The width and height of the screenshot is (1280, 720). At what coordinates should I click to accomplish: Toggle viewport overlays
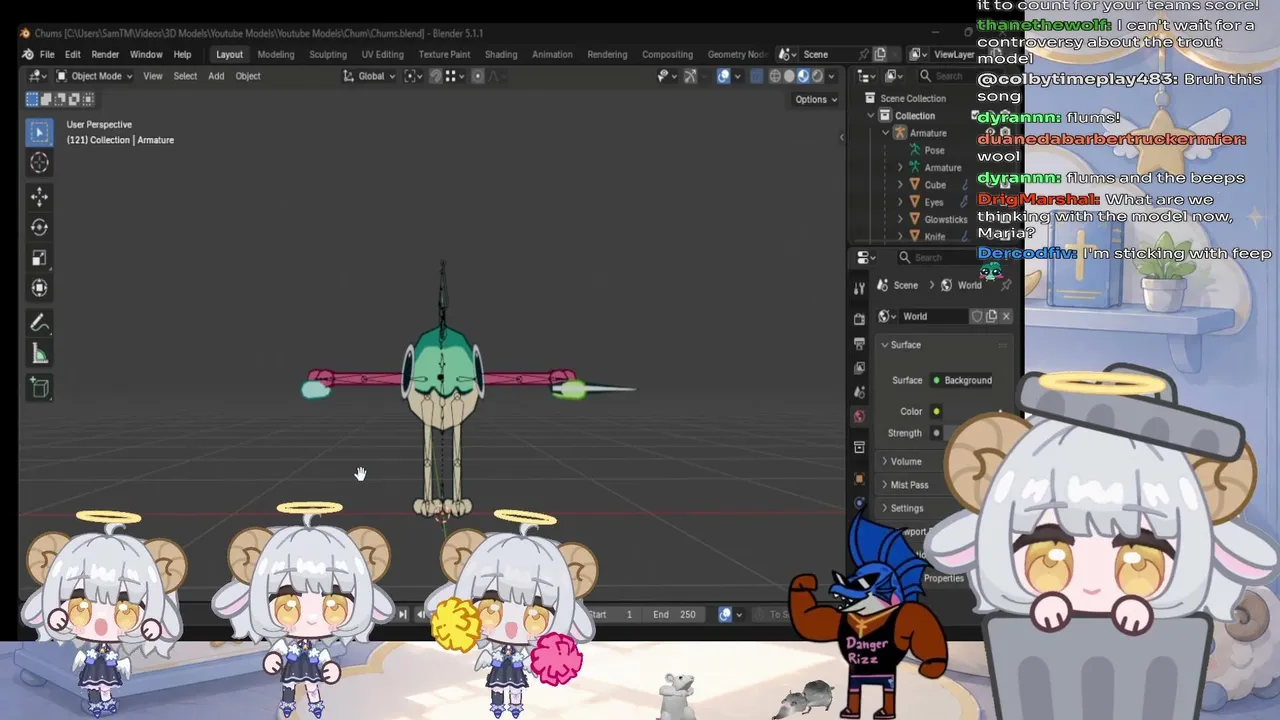724,76
